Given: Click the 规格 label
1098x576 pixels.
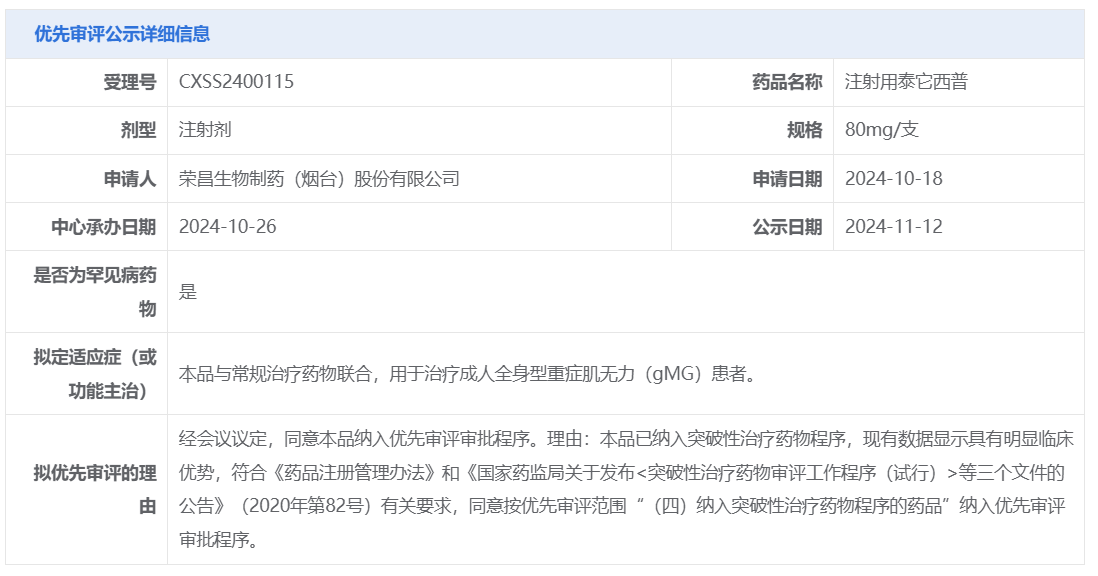Looking at the screenshot, I should pyautogui.click(x=805, y=130).
